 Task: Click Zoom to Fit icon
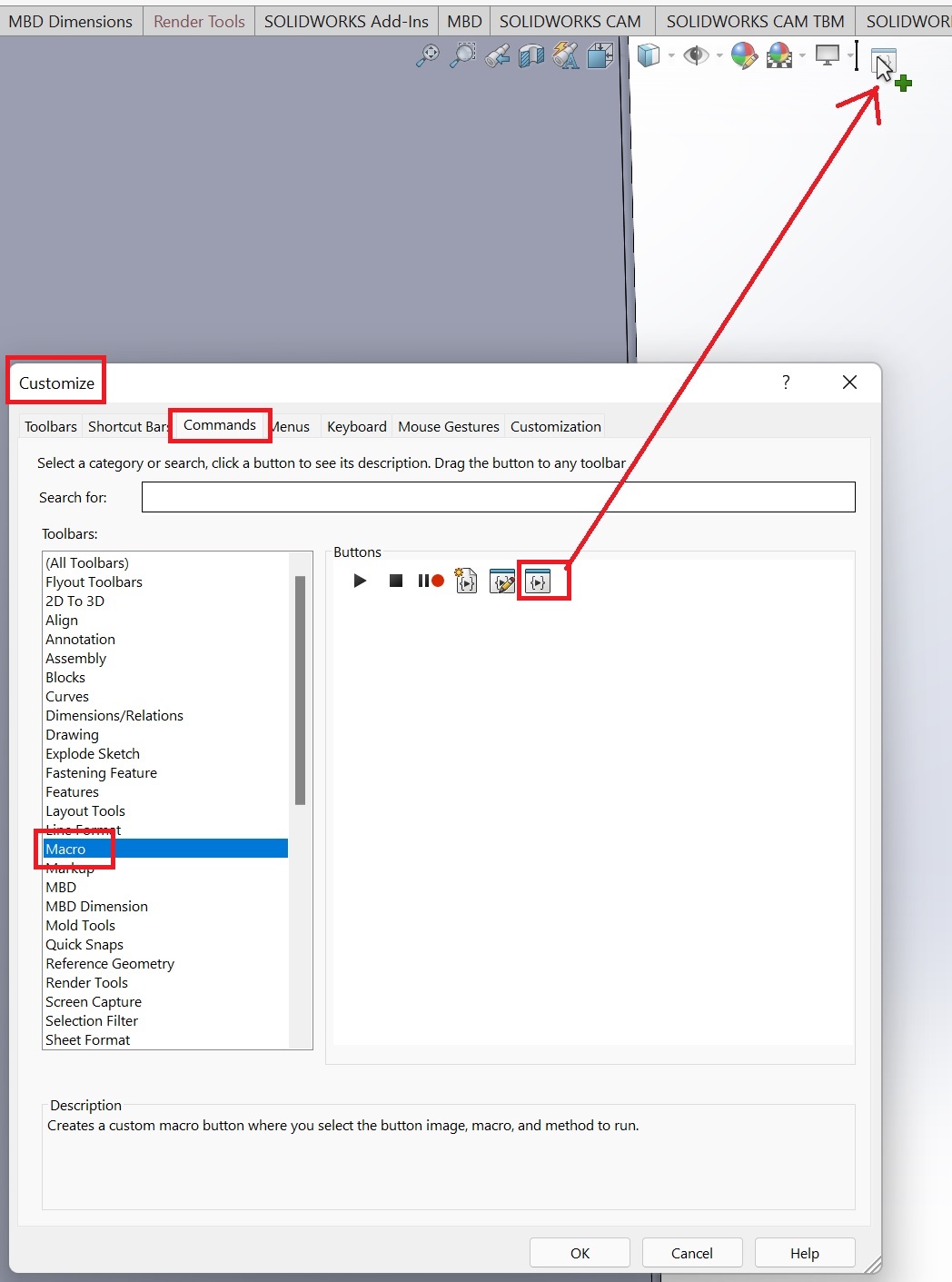pyautogui.click(x=427, y=56)
